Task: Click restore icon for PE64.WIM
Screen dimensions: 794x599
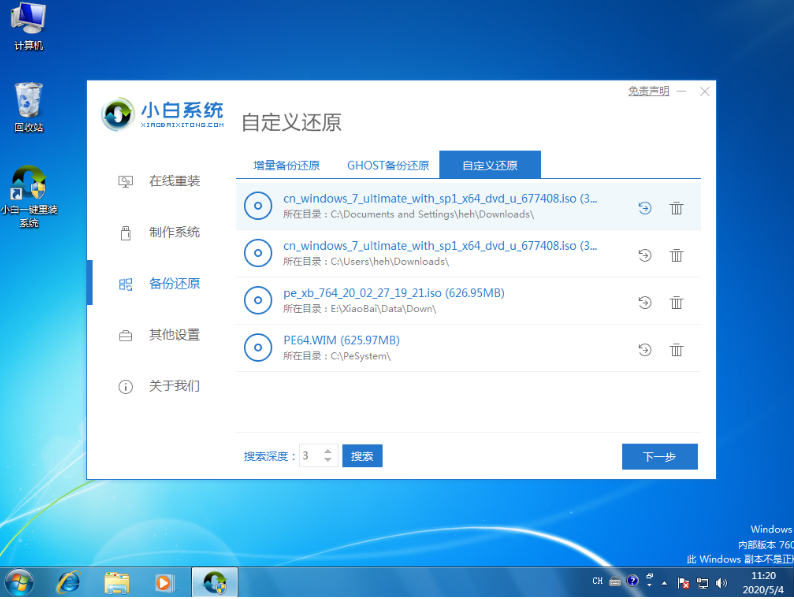Action: coord(645,349)
